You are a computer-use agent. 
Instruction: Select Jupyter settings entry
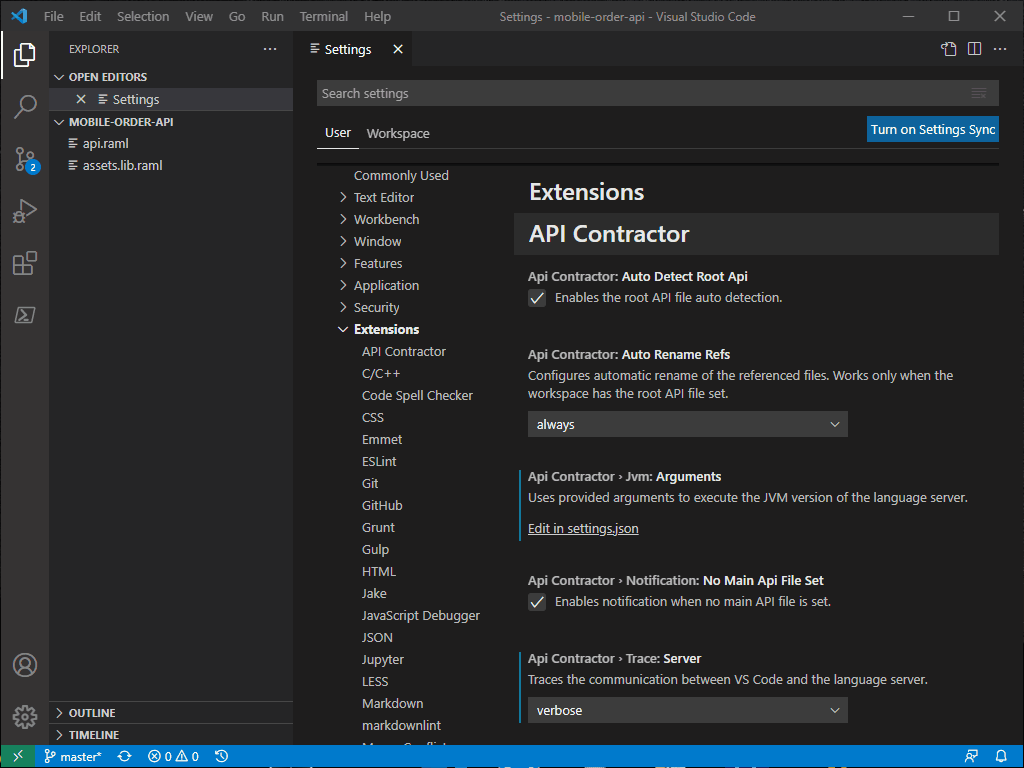click(383, 660)
